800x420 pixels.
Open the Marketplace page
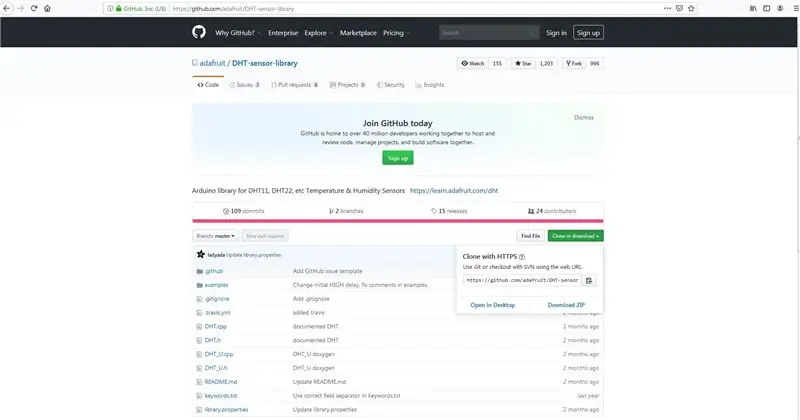(x=358, y=33)
